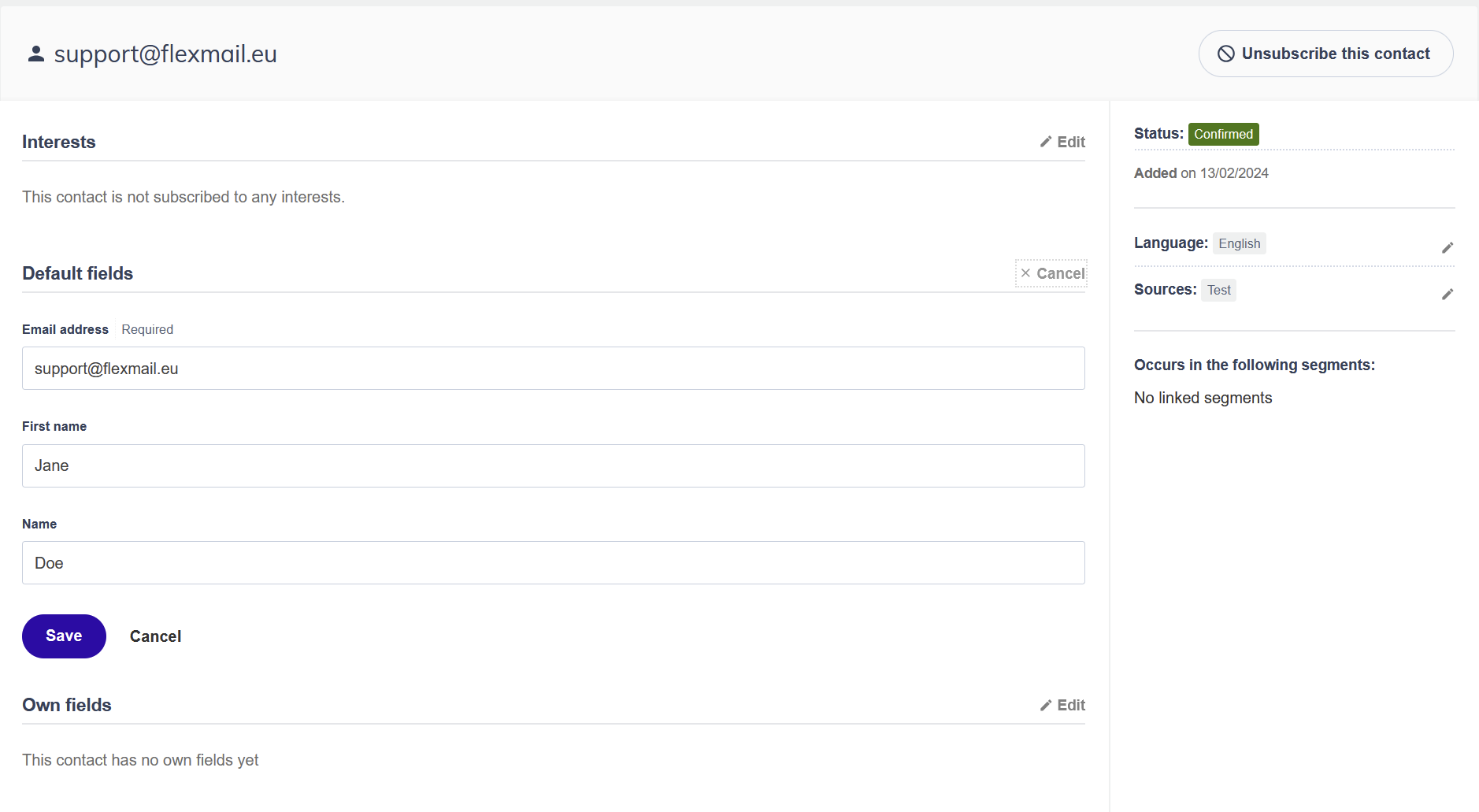Cancel editing next to Save button
This screenshot has width=1479, height=812.
point(155,636)
